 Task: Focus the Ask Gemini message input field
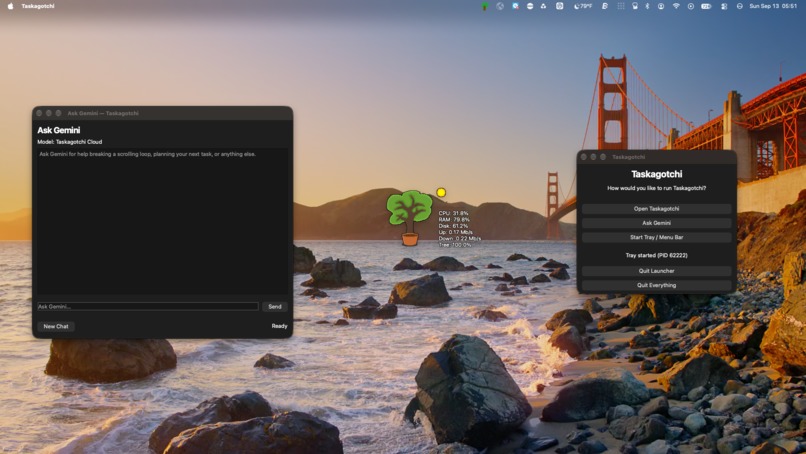coord(148,306)
